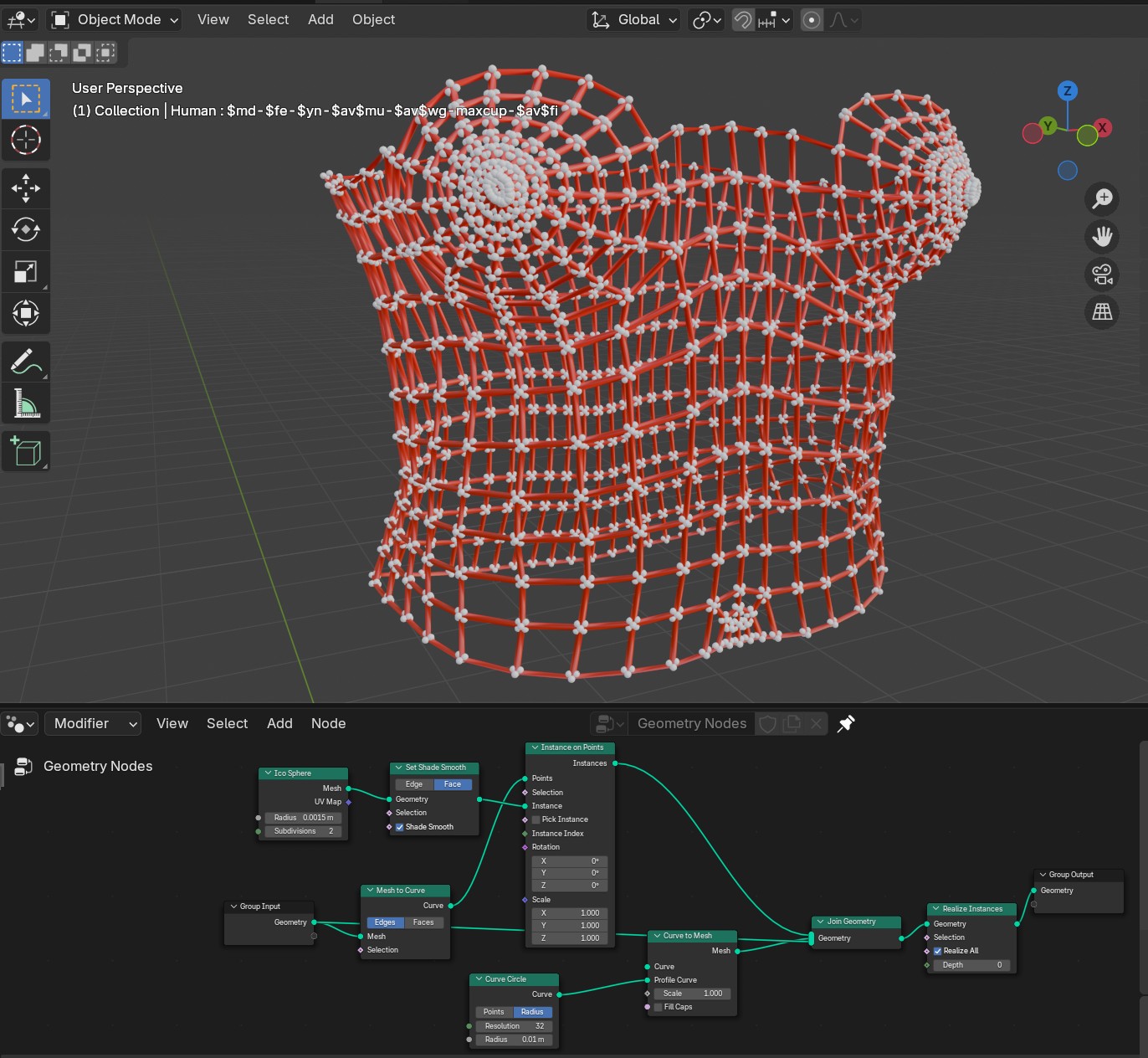
Task: Select the Cursor tool in the toolbar
Action: pyautogui.click(x=26, y=140)
